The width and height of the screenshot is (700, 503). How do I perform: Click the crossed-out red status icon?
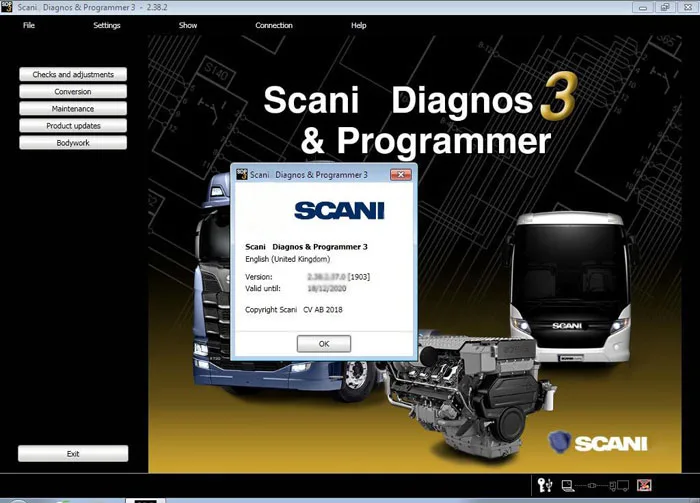[x=644, y=485]
